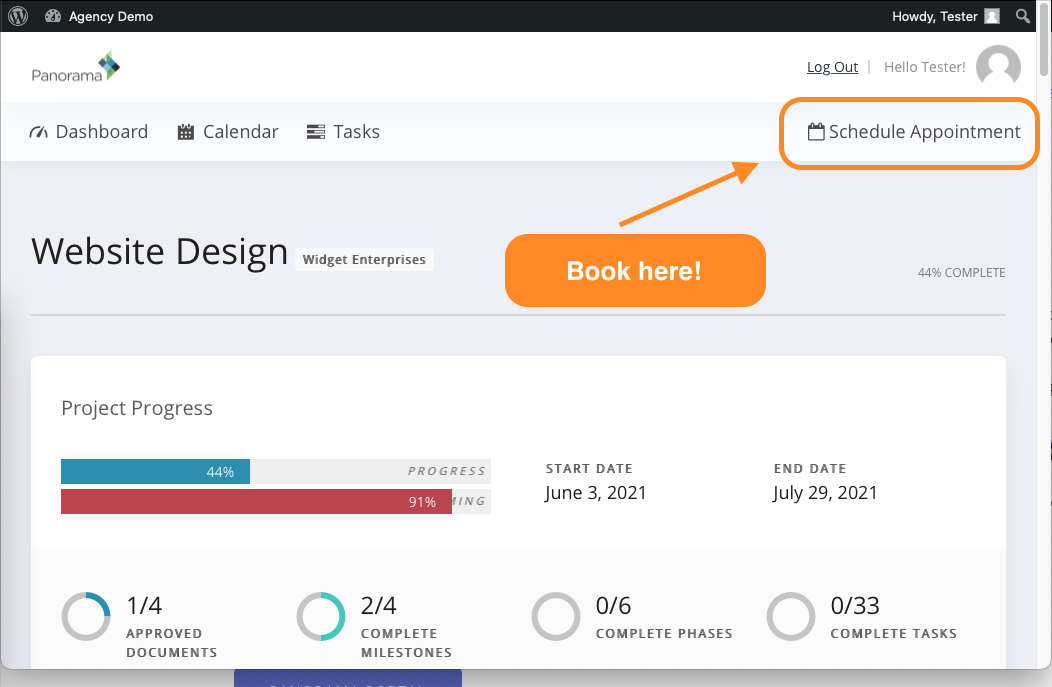Open the search icon in the admin bar
Screen dimensions: 1052x687
coord(1022,16)
